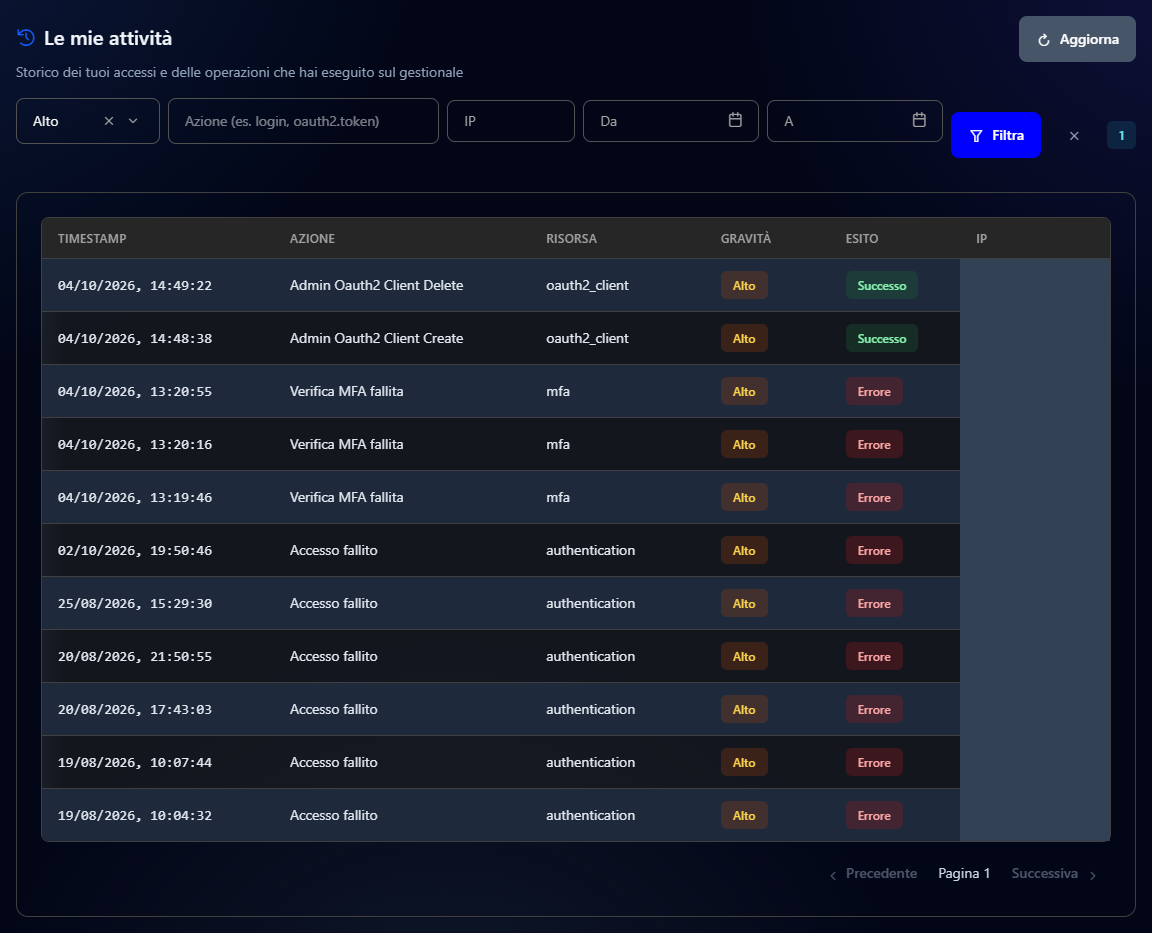This screenshot has width=1152, height=933.
Task: Click the AZIONE column header
Action: point(312,239)
